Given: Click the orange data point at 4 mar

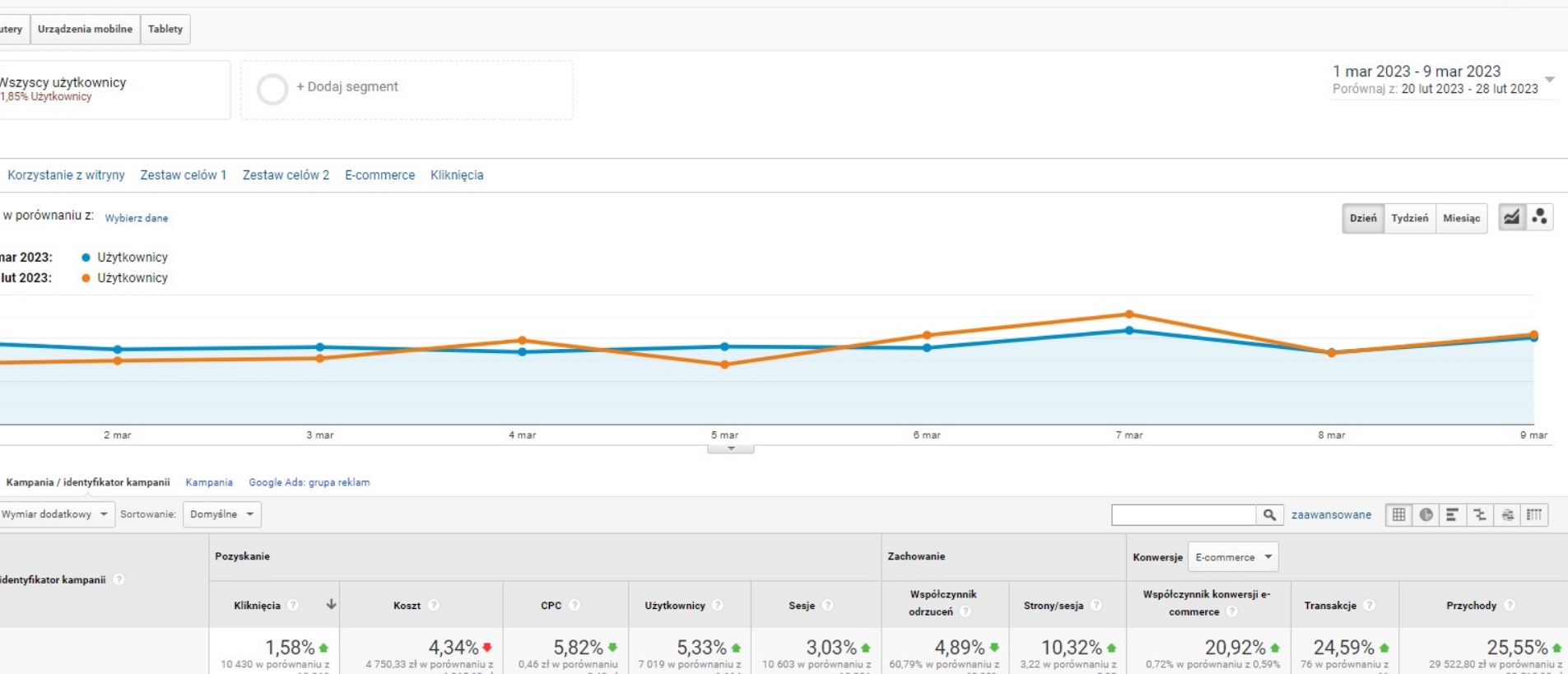Looking at the screenshot, I should (x=523, y=340).
